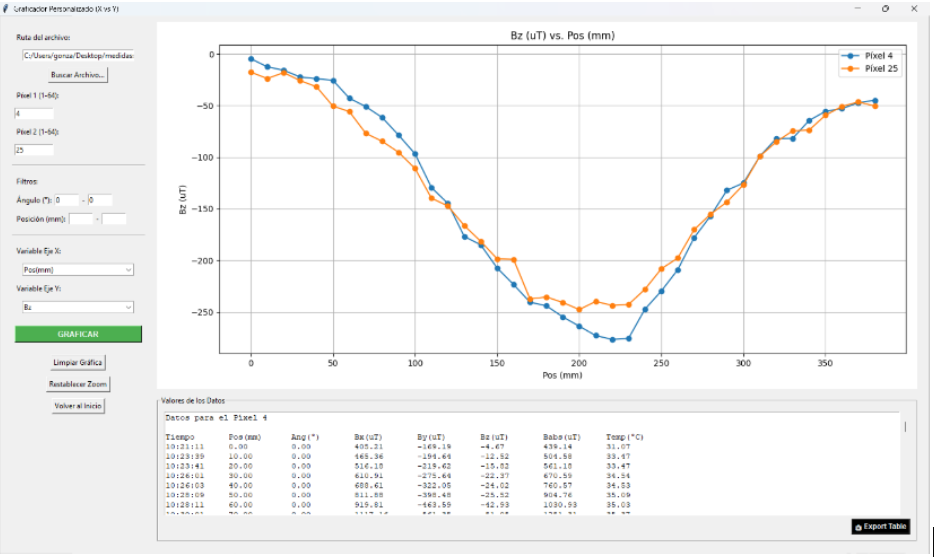Click the green GRAFICAR button
The height and width of the screenshot is (557, 934).
click(78, 334)
